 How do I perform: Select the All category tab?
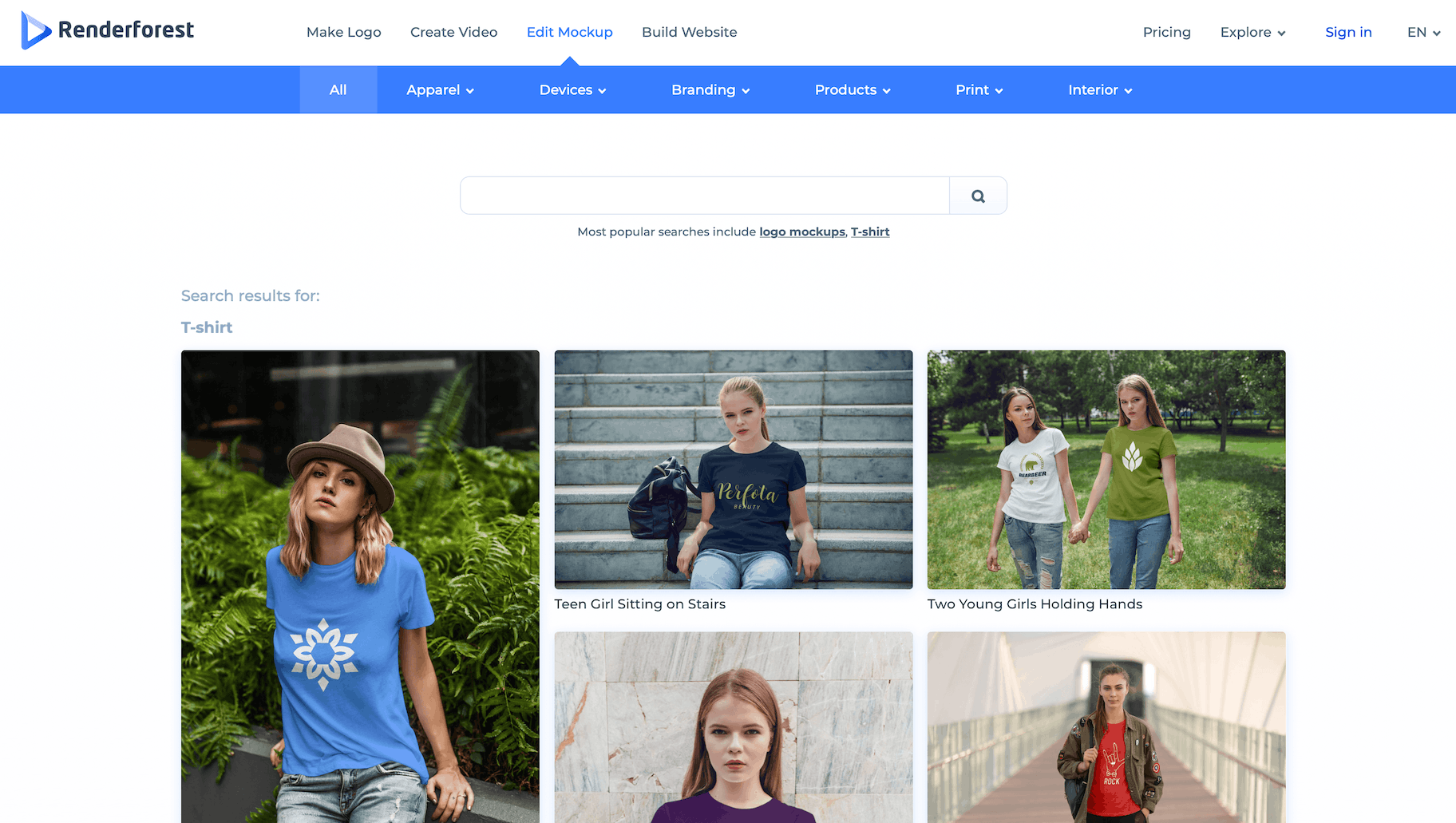tap(338, 90)
